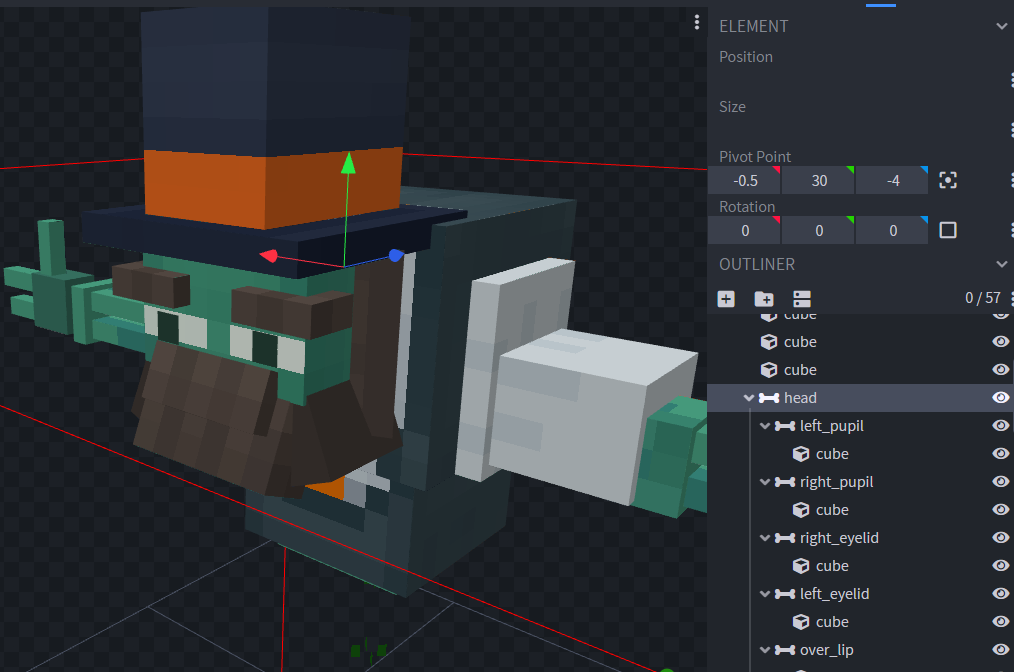This screenshot has width=1014, height=672.
Task: Collapse the left_eyelid group
Action: tap(765, 594)
